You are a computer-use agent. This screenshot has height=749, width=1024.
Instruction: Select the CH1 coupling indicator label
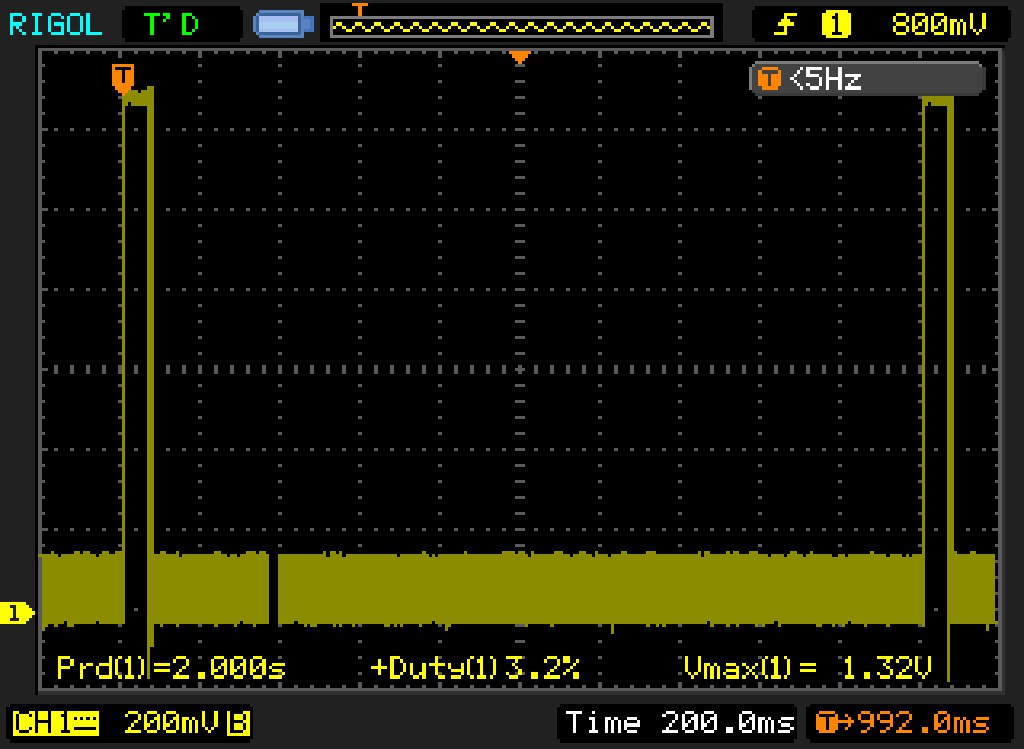tap(55, 722)
